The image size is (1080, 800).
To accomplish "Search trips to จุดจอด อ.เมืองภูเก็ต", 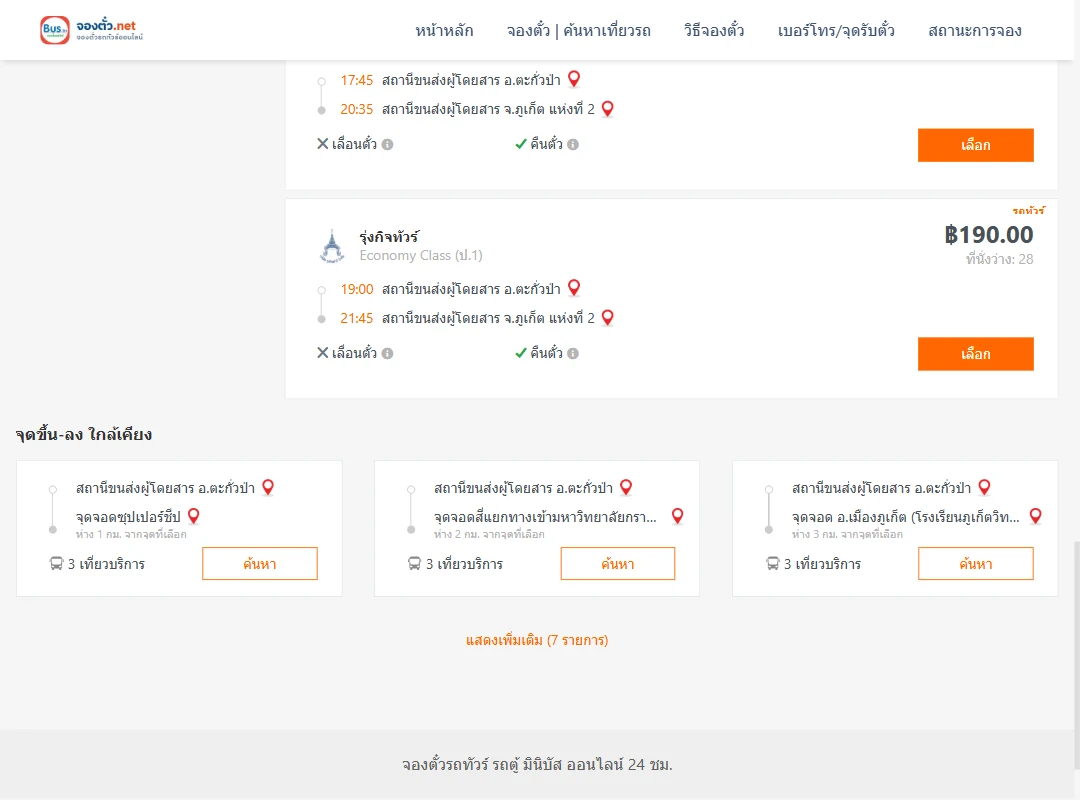I will [x=975, y=564].
